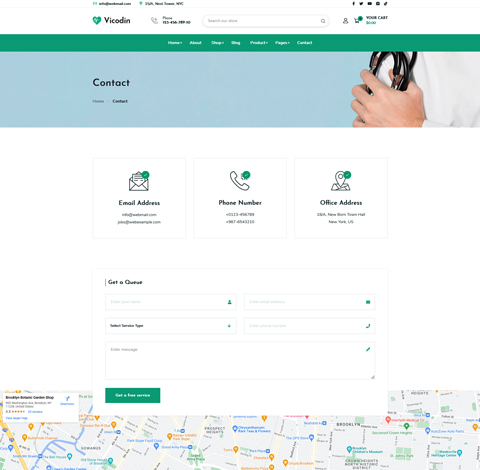The width and height of the screenshot is (480, 470).
Task: Expand the Home menu dropdown
Action: [175, 43]
